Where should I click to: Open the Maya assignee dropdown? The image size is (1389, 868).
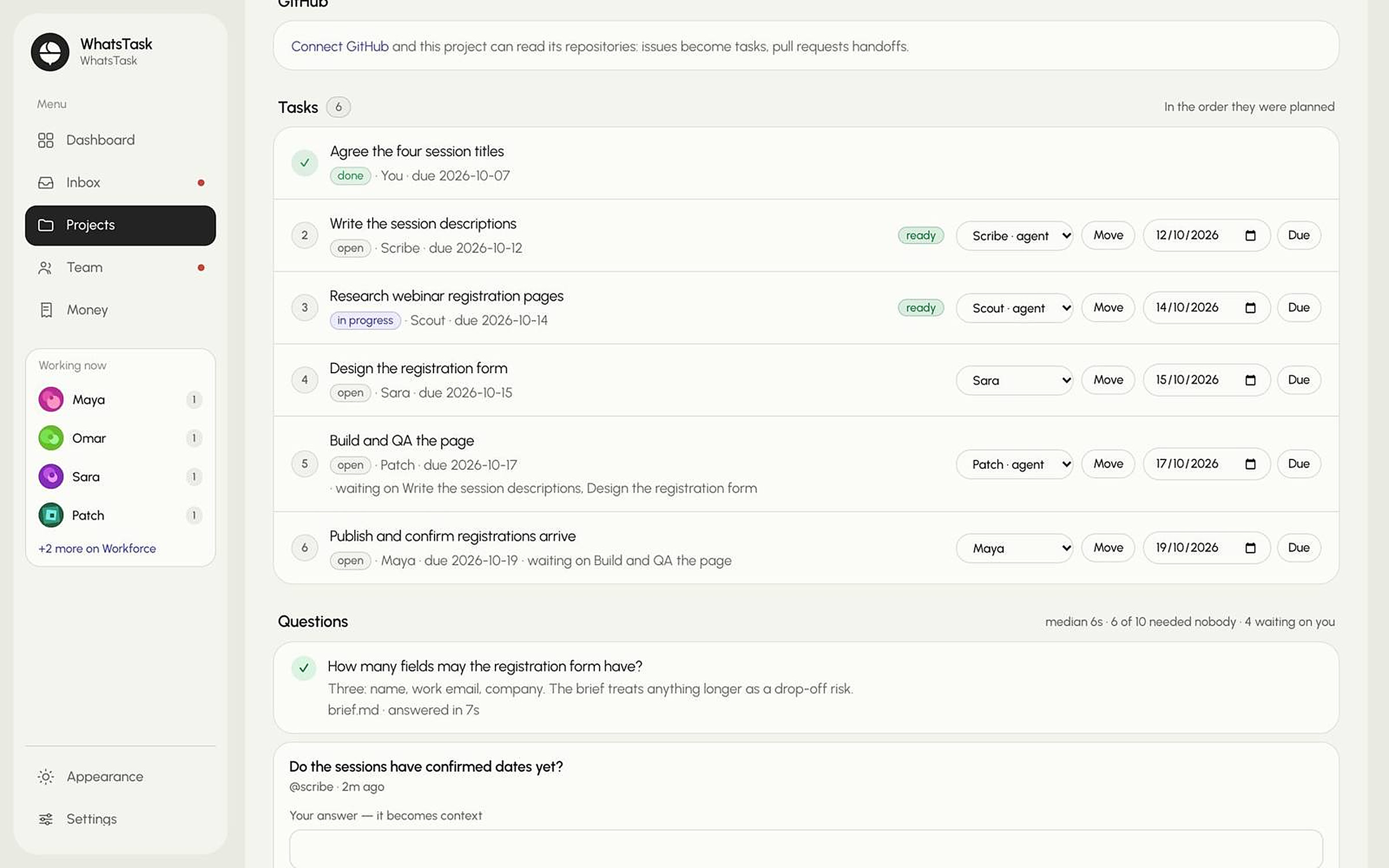(x=1015, y=548)
